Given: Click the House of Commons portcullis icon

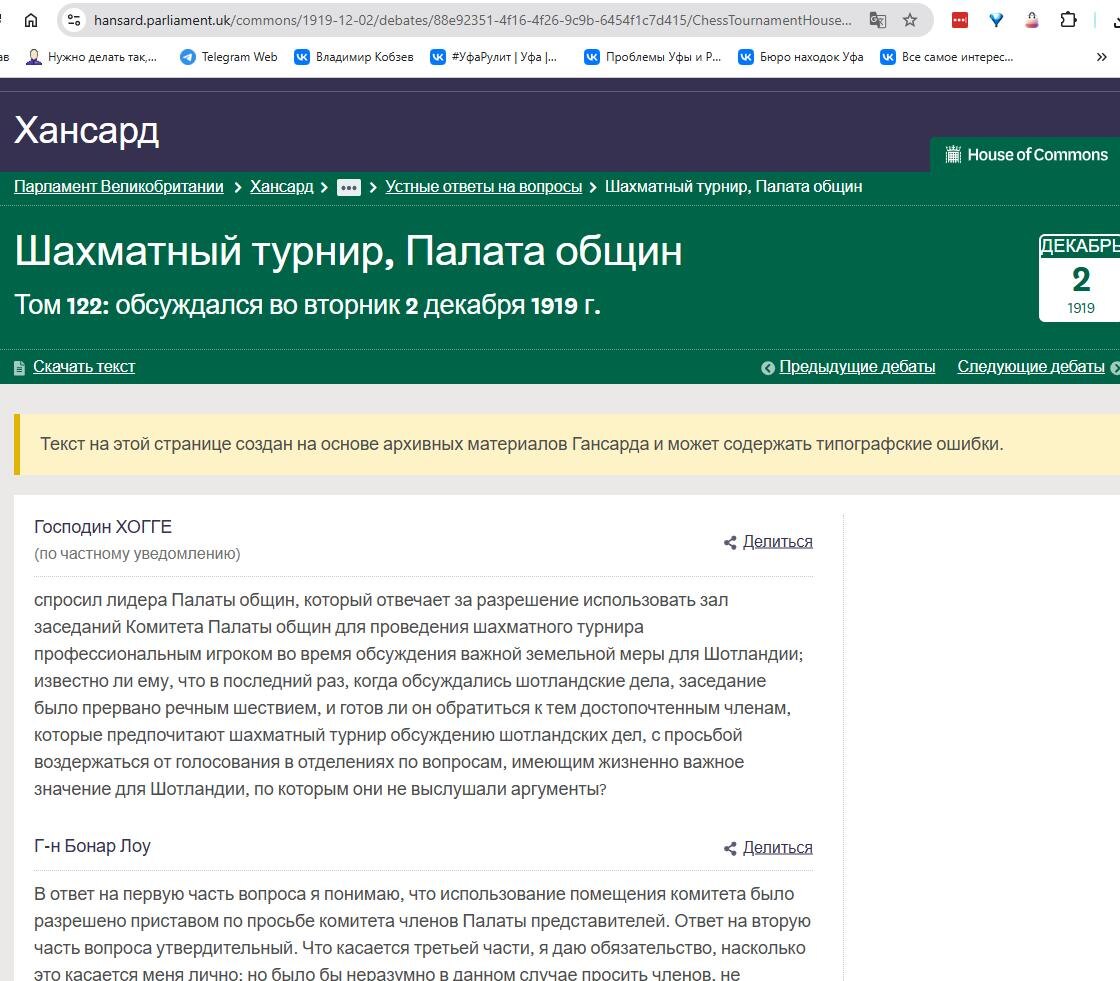Looking at the screenshot, I should click(953, 154).
